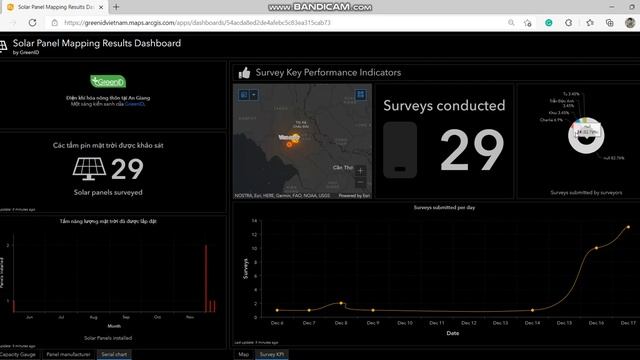Click 'Surveys submitted by surveyors' caption

586,192
